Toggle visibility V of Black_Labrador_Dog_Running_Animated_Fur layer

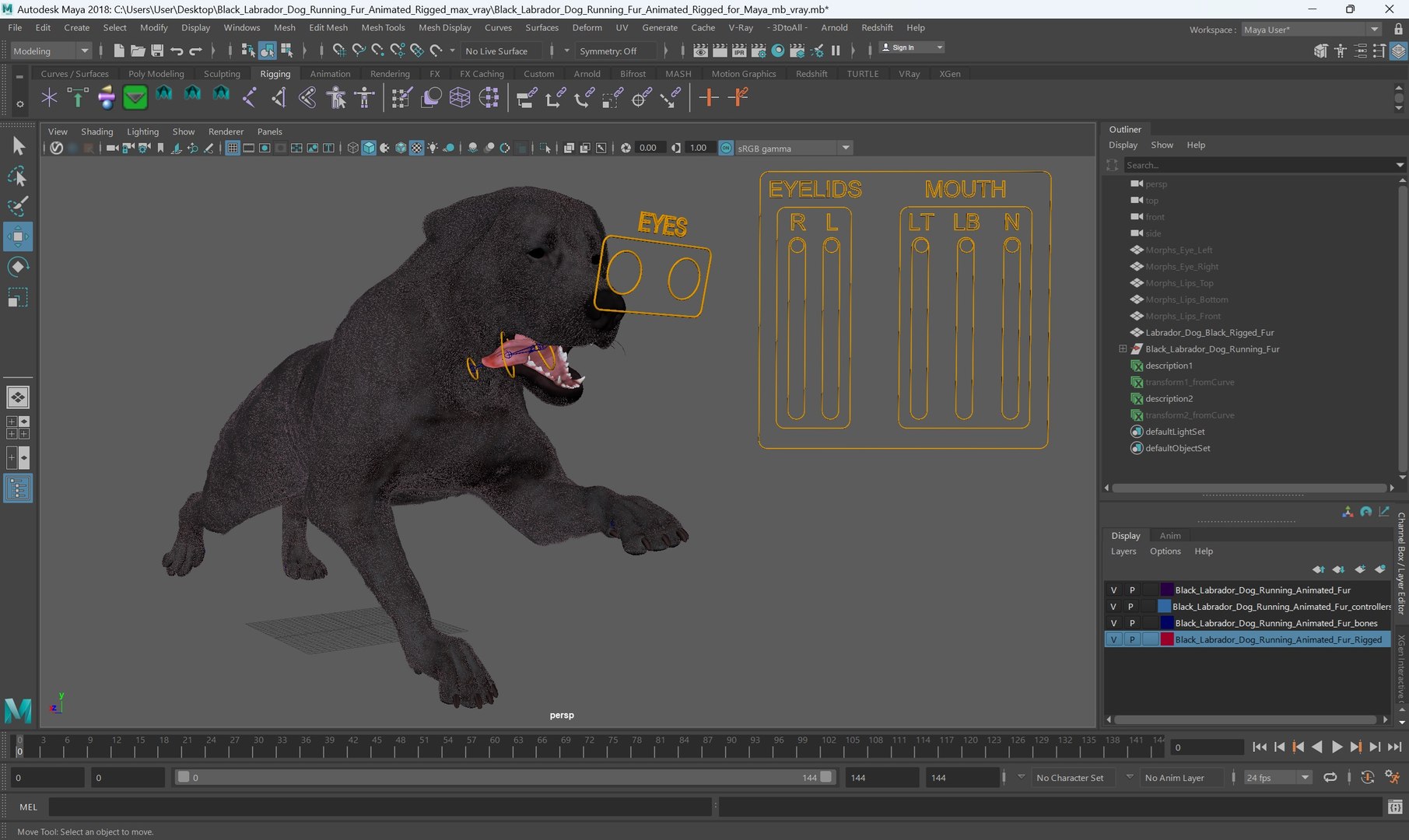click(x=1113, y=590)
